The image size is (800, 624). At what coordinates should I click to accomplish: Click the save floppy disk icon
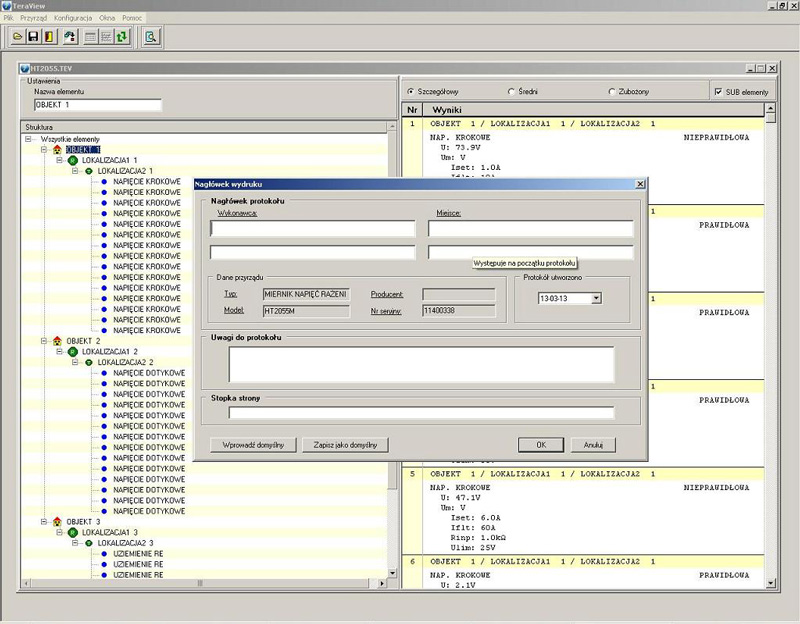click(33, 37)
